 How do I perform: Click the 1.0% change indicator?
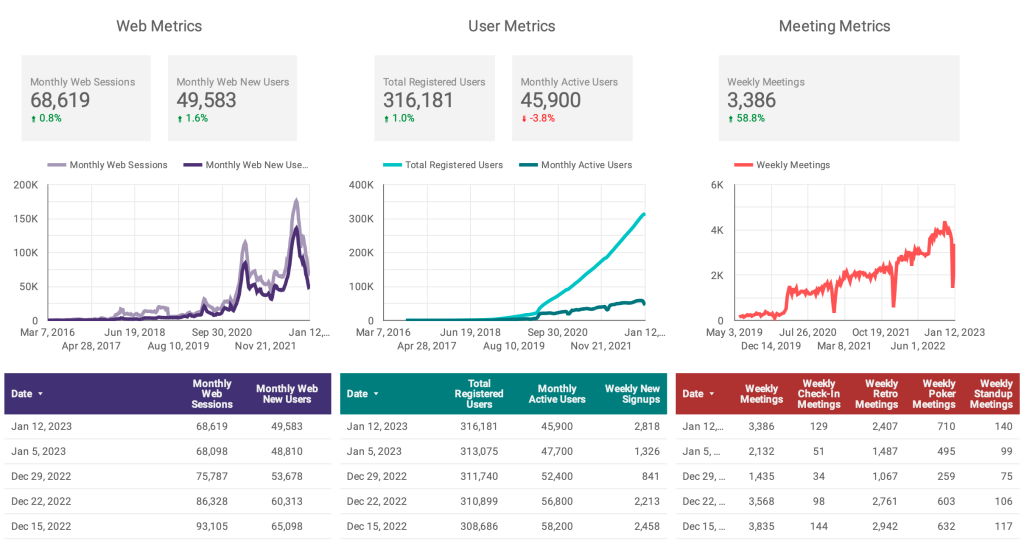(x=398, y=118)
